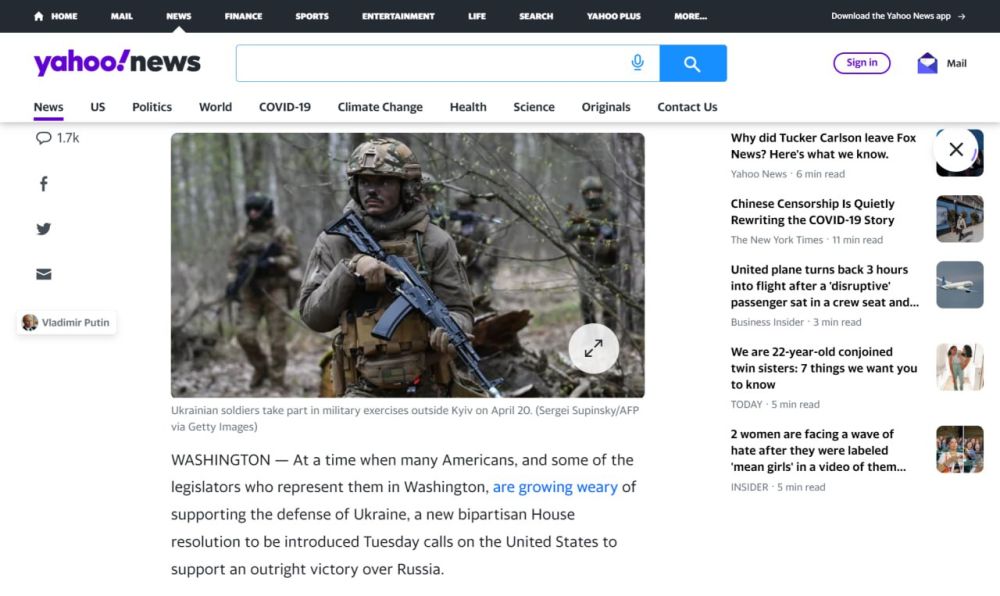
Task: Open the Vladimir Putin topic tag
Action: point(67,322)
